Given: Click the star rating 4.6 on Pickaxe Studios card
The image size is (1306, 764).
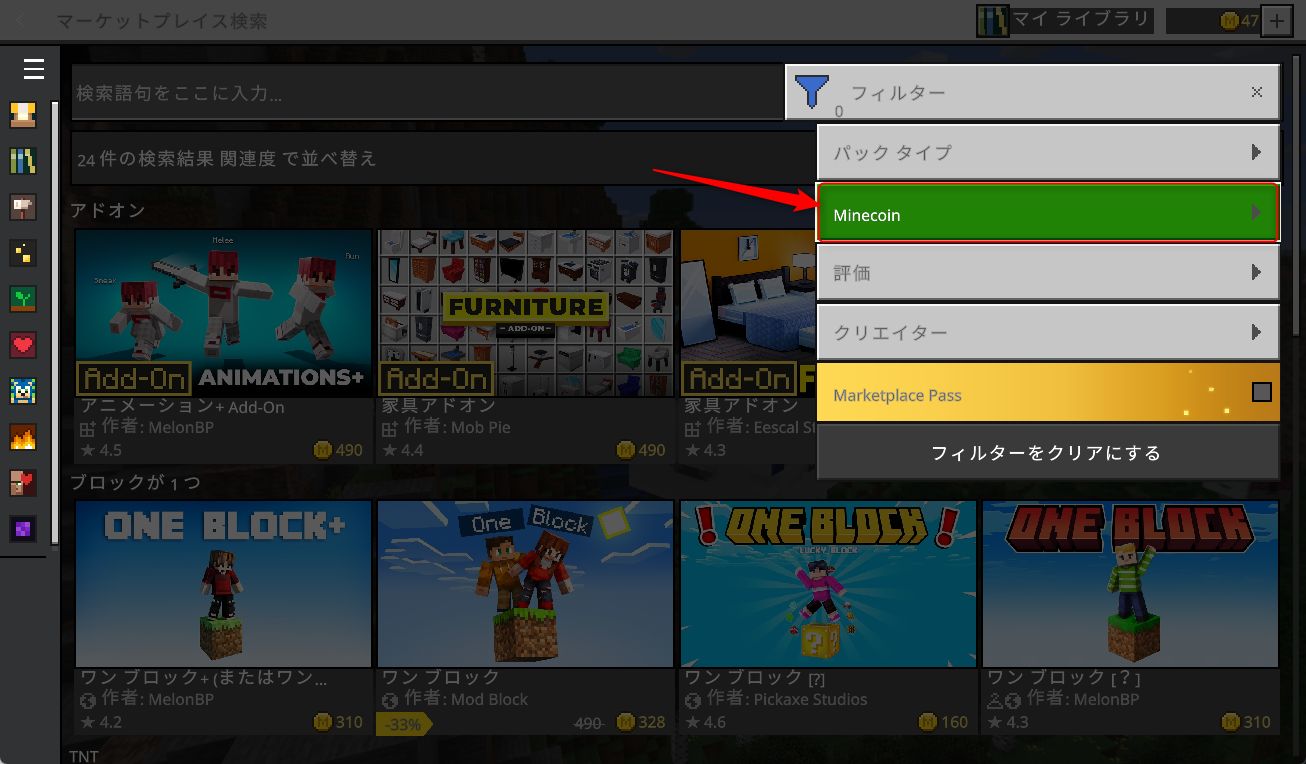Looking at the screenshot, I should 705,722.
